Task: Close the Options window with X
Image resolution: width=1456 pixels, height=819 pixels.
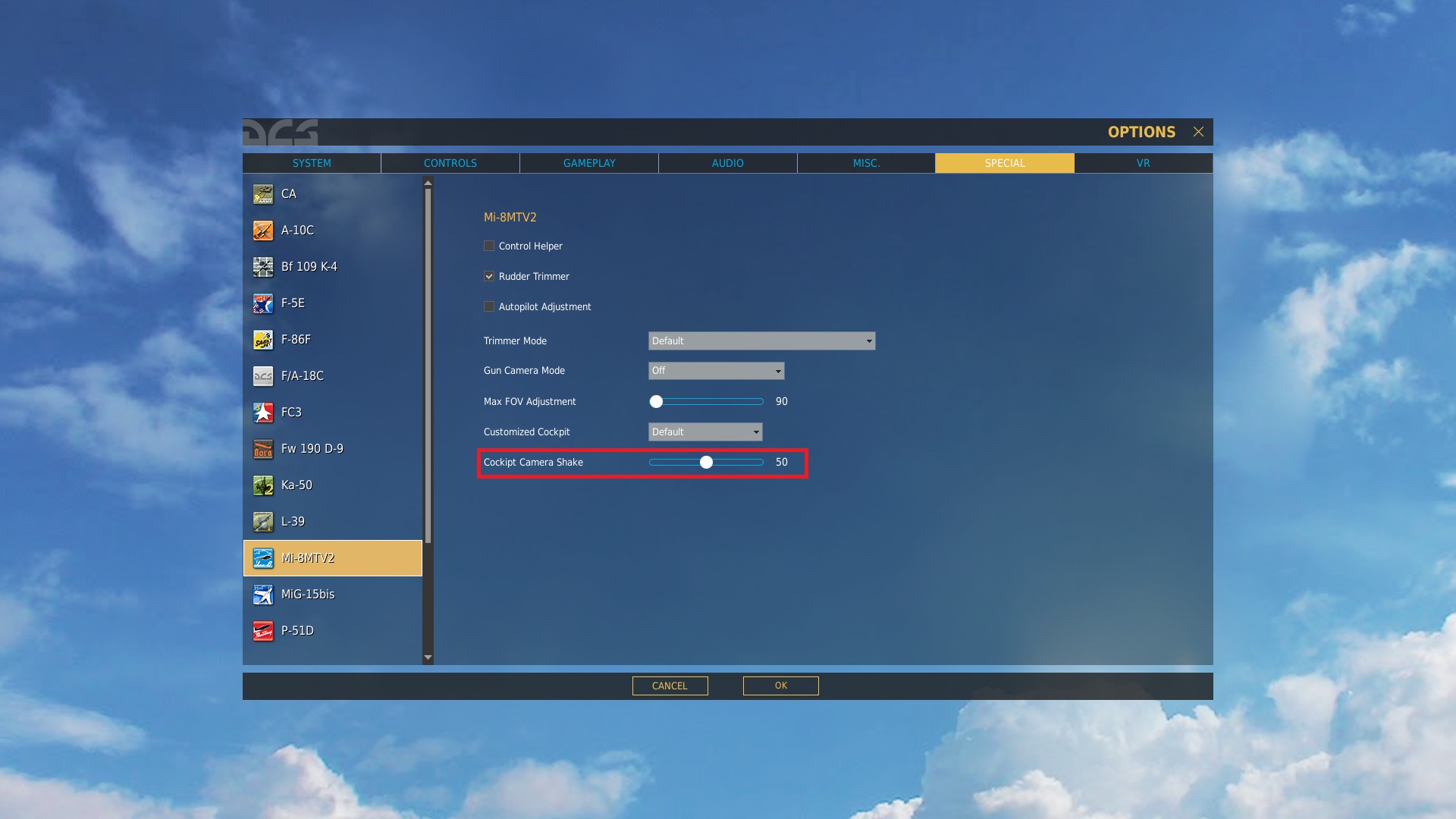Action: tap(1198, 132)
